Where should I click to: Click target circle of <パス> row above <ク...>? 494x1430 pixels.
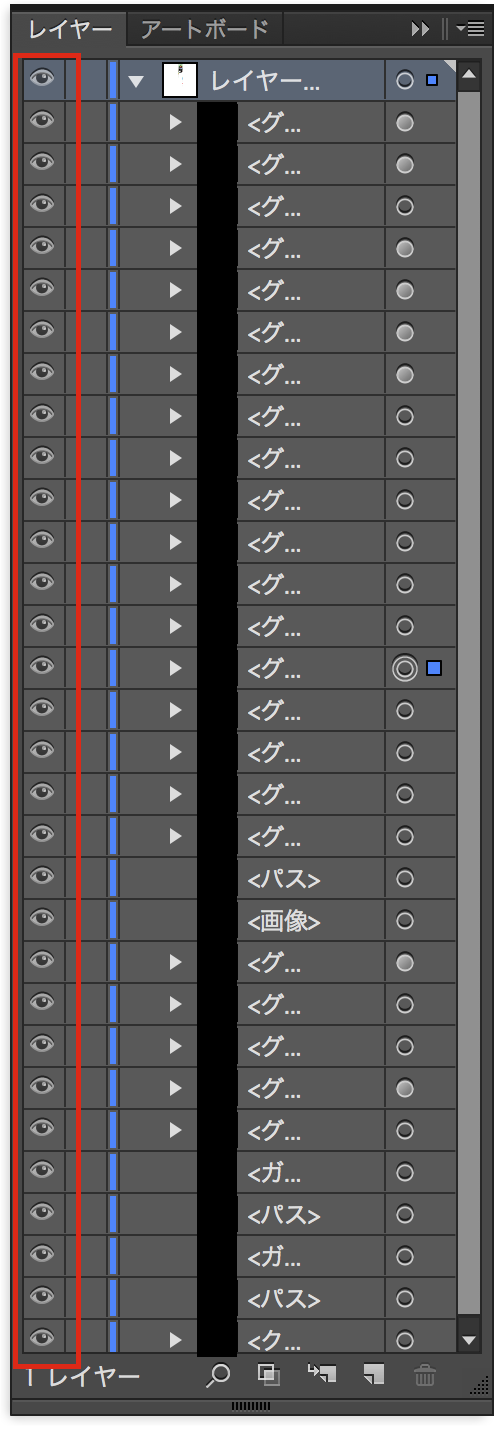pos(404,1298)
